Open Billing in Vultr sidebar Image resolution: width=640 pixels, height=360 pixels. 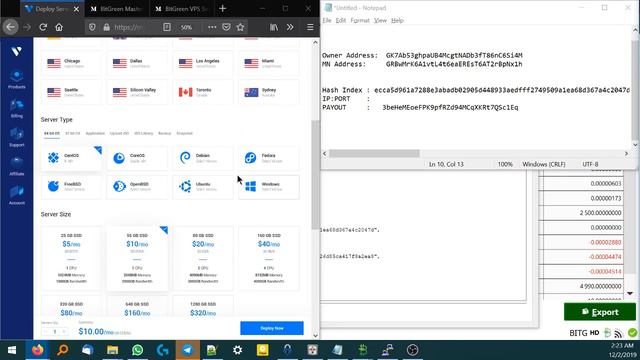[x=17, y=109]
